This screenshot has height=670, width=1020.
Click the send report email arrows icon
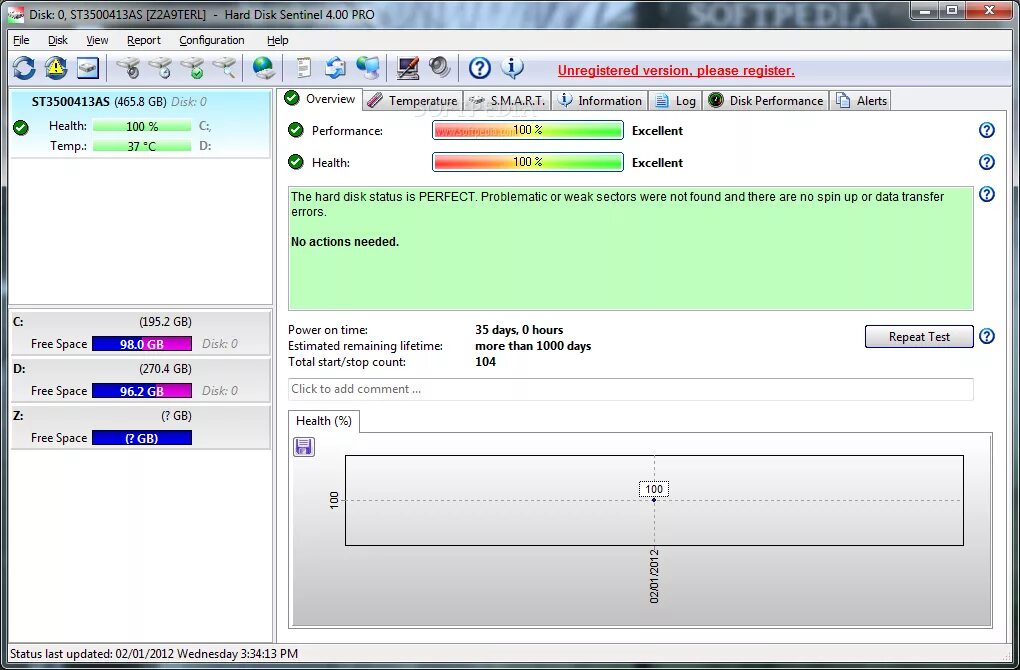[x=336, y=68]
